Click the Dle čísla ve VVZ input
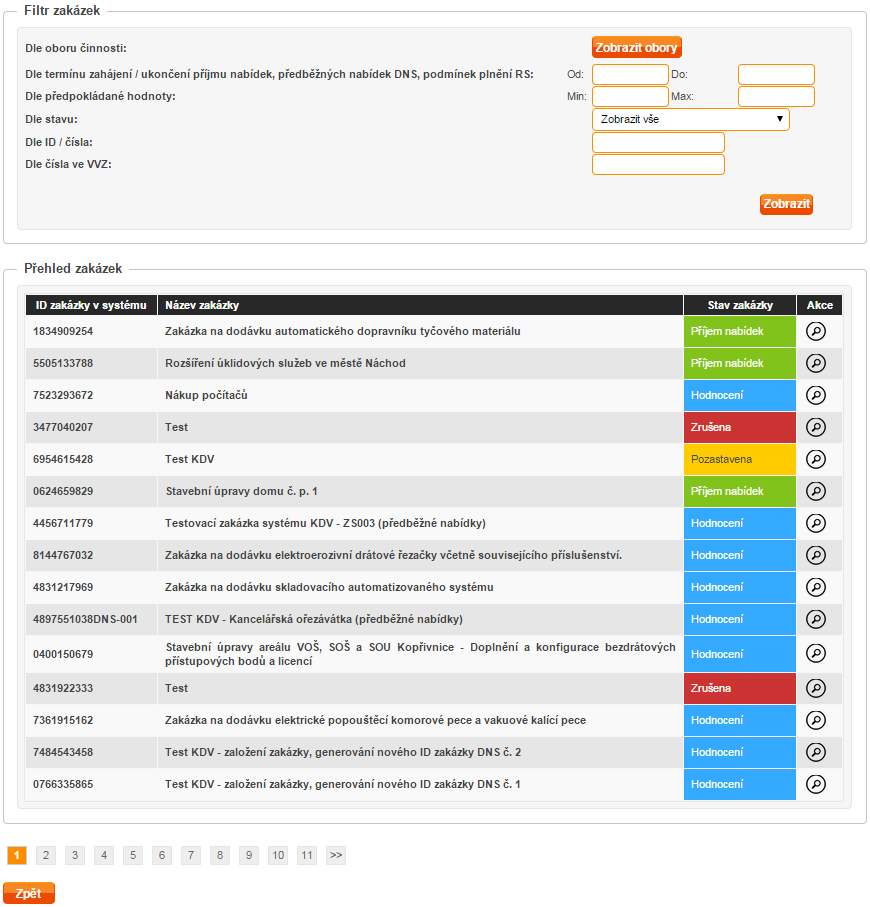Screen dimensions: 870x907 pyautogui.click(x=658, y=164)
